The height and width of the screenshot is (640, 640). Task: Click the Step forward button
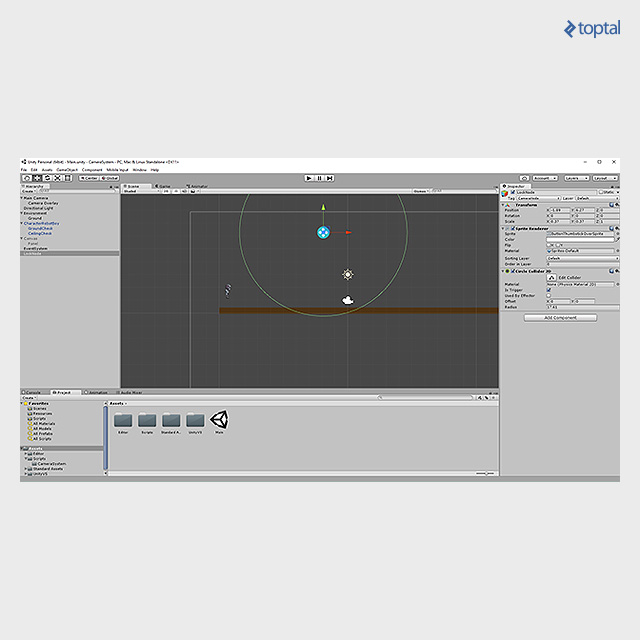click(329, 178)
